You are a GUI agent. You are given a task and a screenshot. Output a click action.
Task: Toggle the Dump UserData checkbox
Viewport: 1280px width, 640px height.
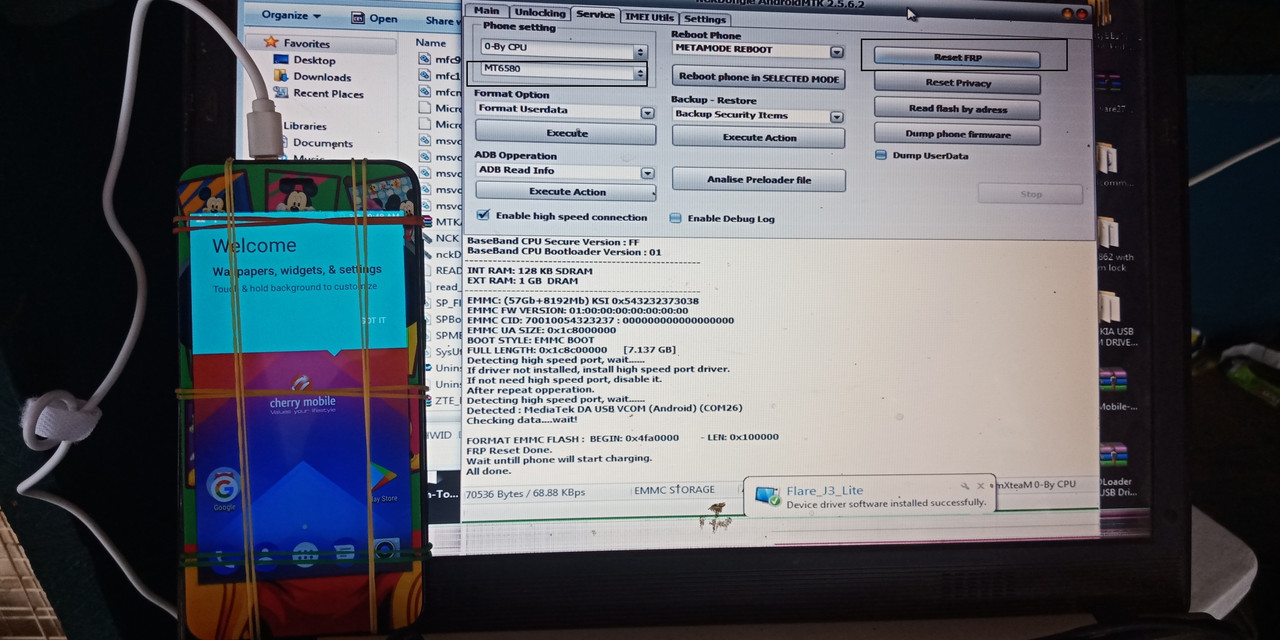(x=881, y=155)
